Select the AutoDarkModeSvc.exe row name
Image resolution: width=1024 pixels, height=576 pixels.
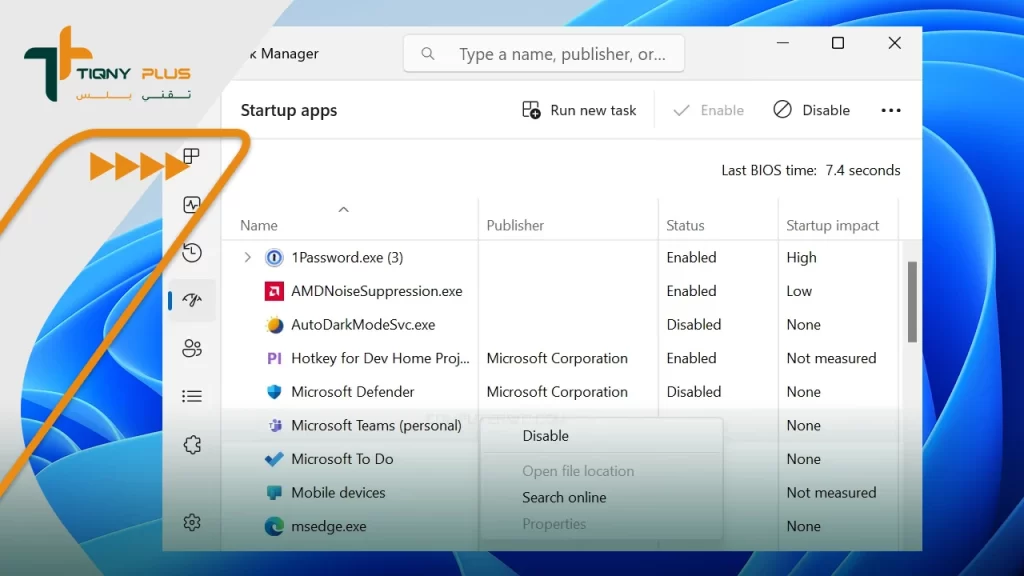(363, 325)
